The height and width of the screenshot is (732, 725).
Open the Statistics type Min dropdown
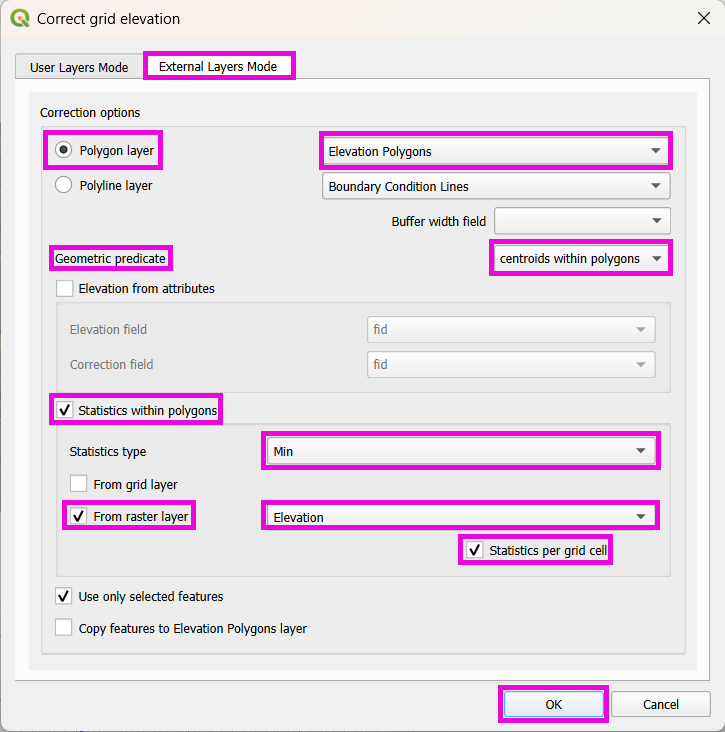click(459, 451)
